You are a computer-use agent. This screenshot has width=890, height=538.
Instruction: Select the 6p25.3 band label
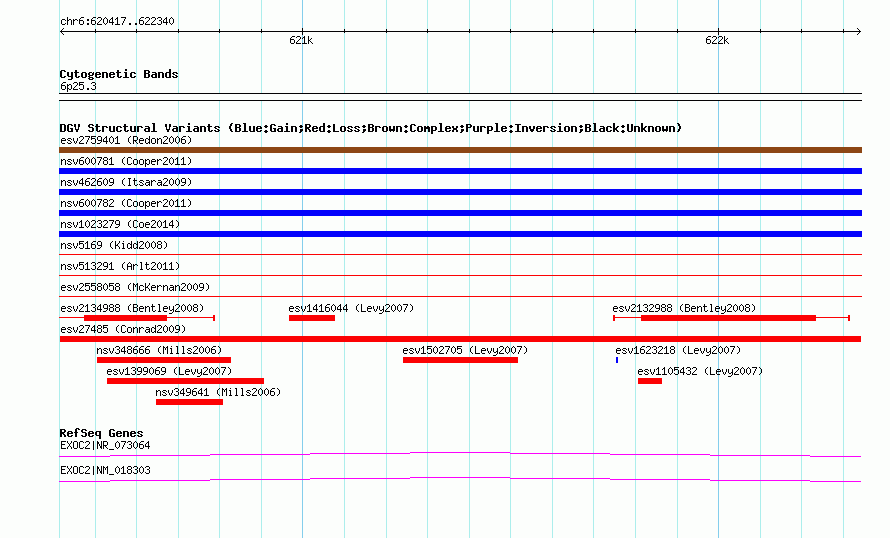click(x=78, y=87)
